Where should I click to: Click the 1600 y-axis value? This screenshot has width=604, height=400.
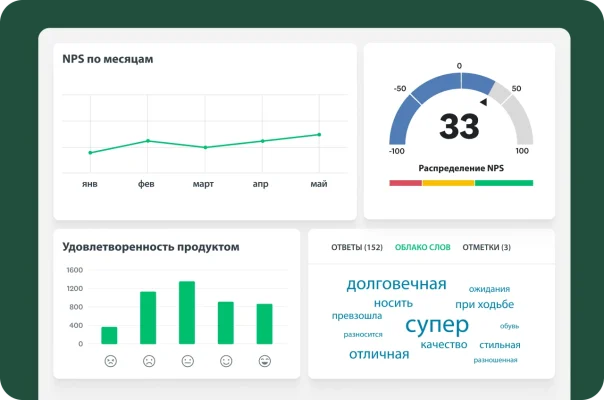[x=74, y=270]
